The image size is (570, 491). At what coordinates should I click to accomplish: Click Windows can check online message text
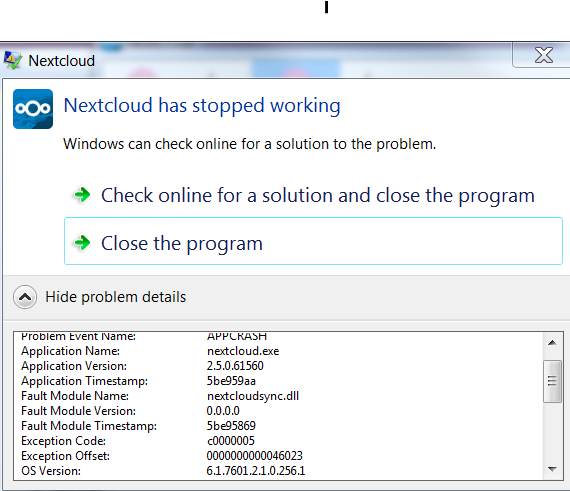pos(249,144)
